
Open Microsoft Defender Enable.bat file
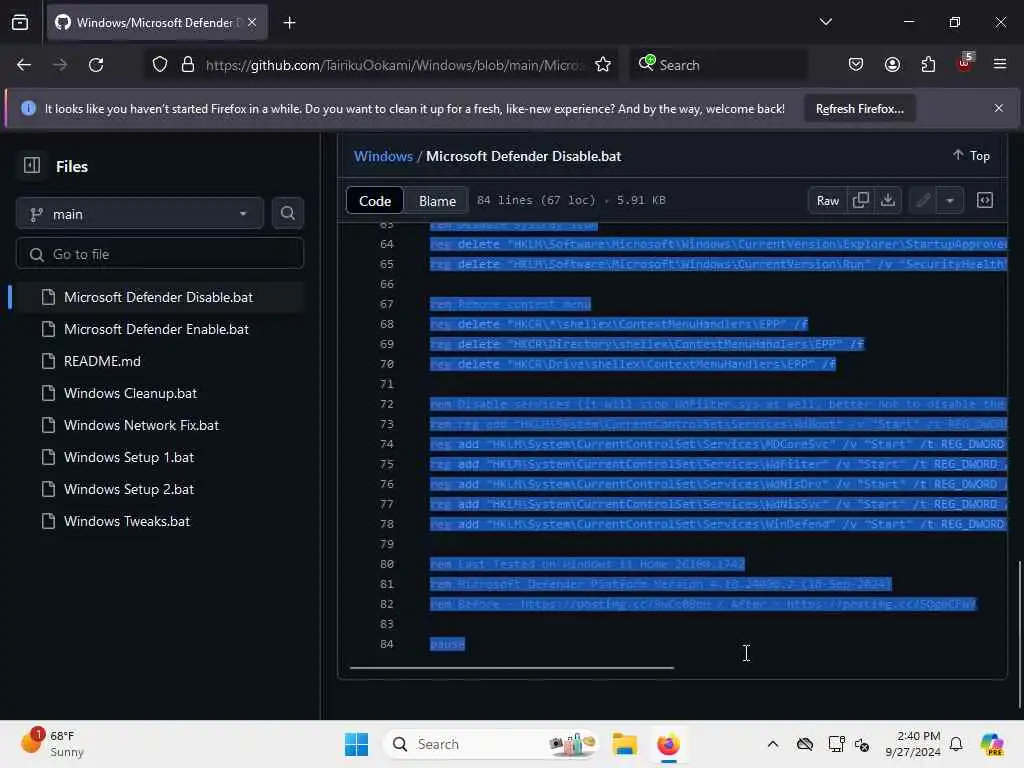pos(156,329)
